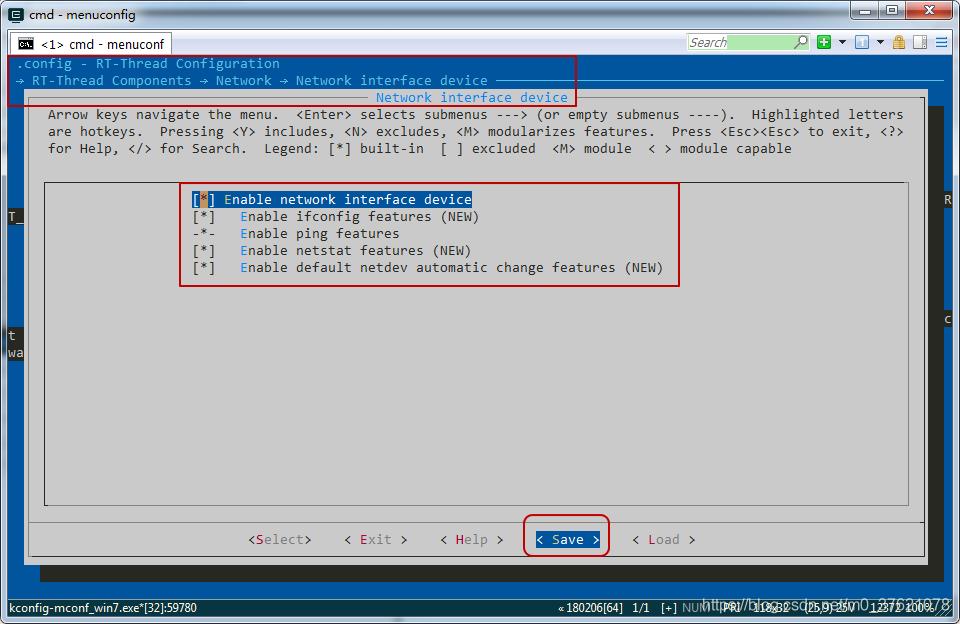Click the < Exit > button
Viewport: 960px width, 624px height.
point(375,539)
